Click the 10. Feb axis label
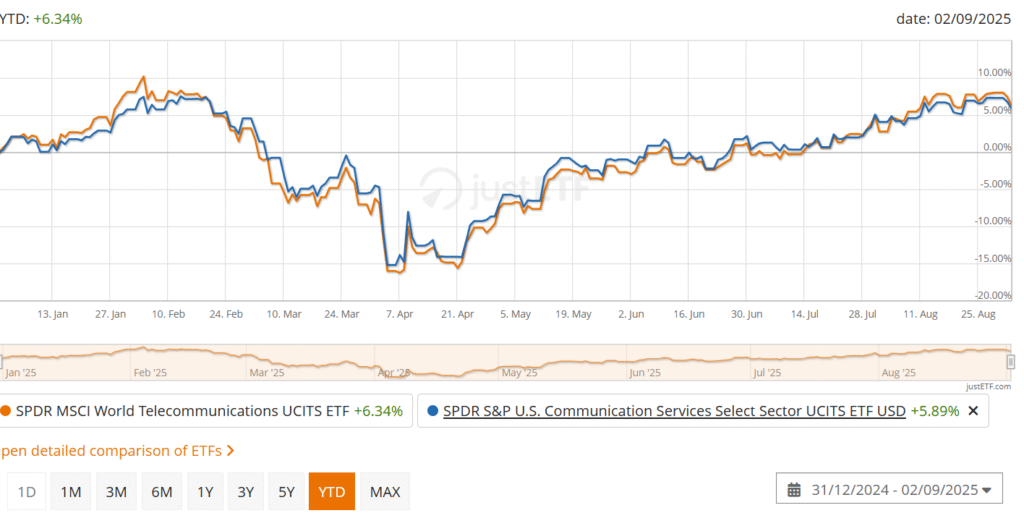Viewport: 1024px width, 513px height. 168,314
